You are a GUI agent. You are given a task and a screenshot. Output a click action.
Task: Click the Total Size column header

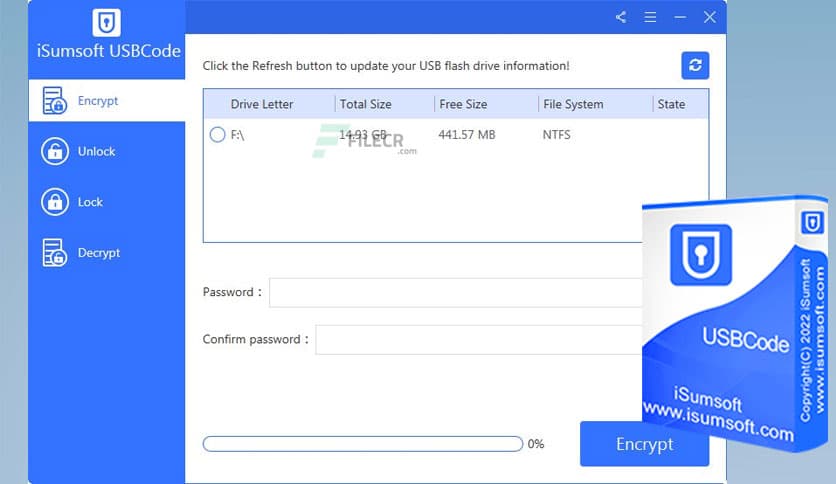point(366,104)
